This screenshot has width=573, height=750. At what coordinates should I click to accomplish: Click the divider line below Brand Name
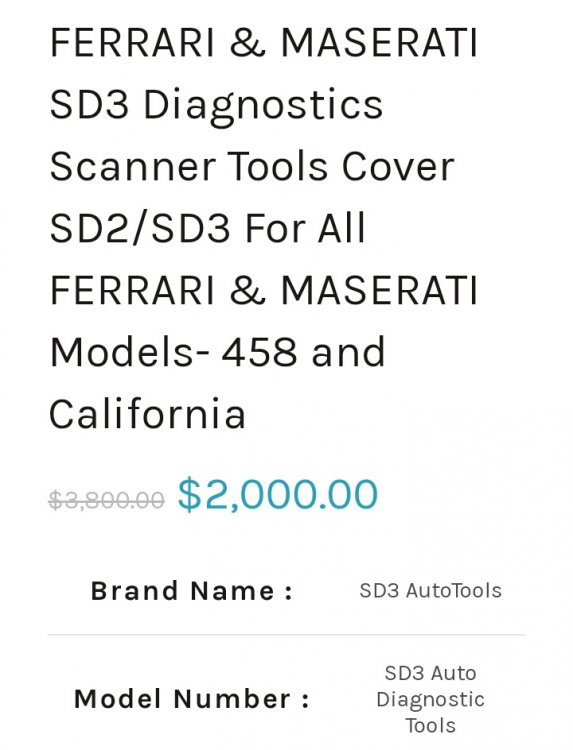[286, 635]
